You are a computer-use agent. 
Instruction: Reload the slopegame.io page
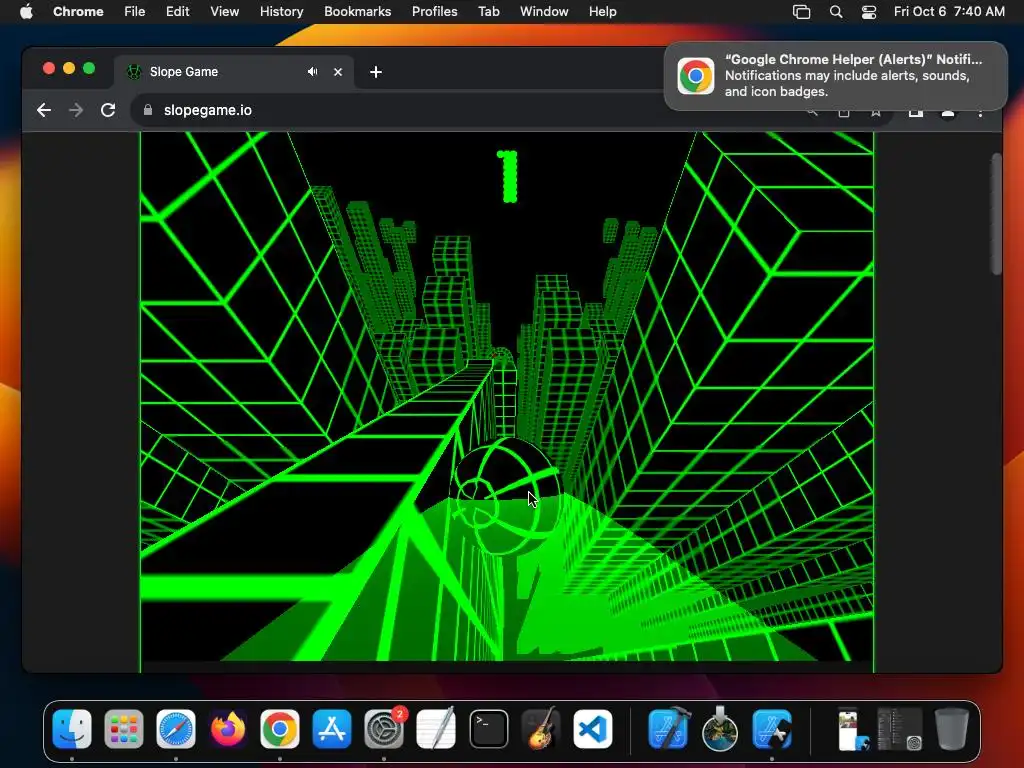pyautogui.click(x=108, y=110)
